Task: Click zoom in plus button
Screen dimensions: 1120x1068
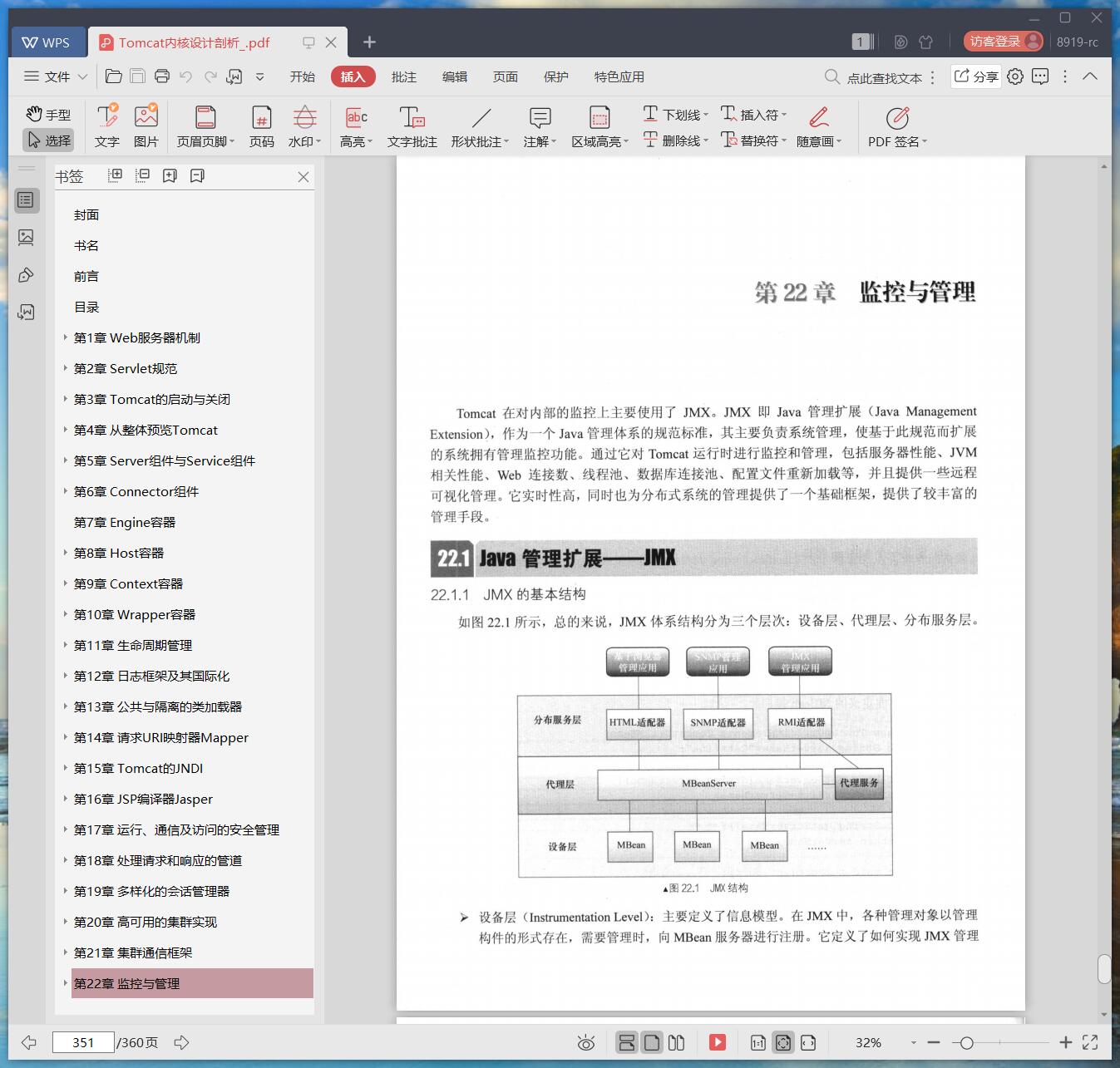Action: (1066, 1042)
